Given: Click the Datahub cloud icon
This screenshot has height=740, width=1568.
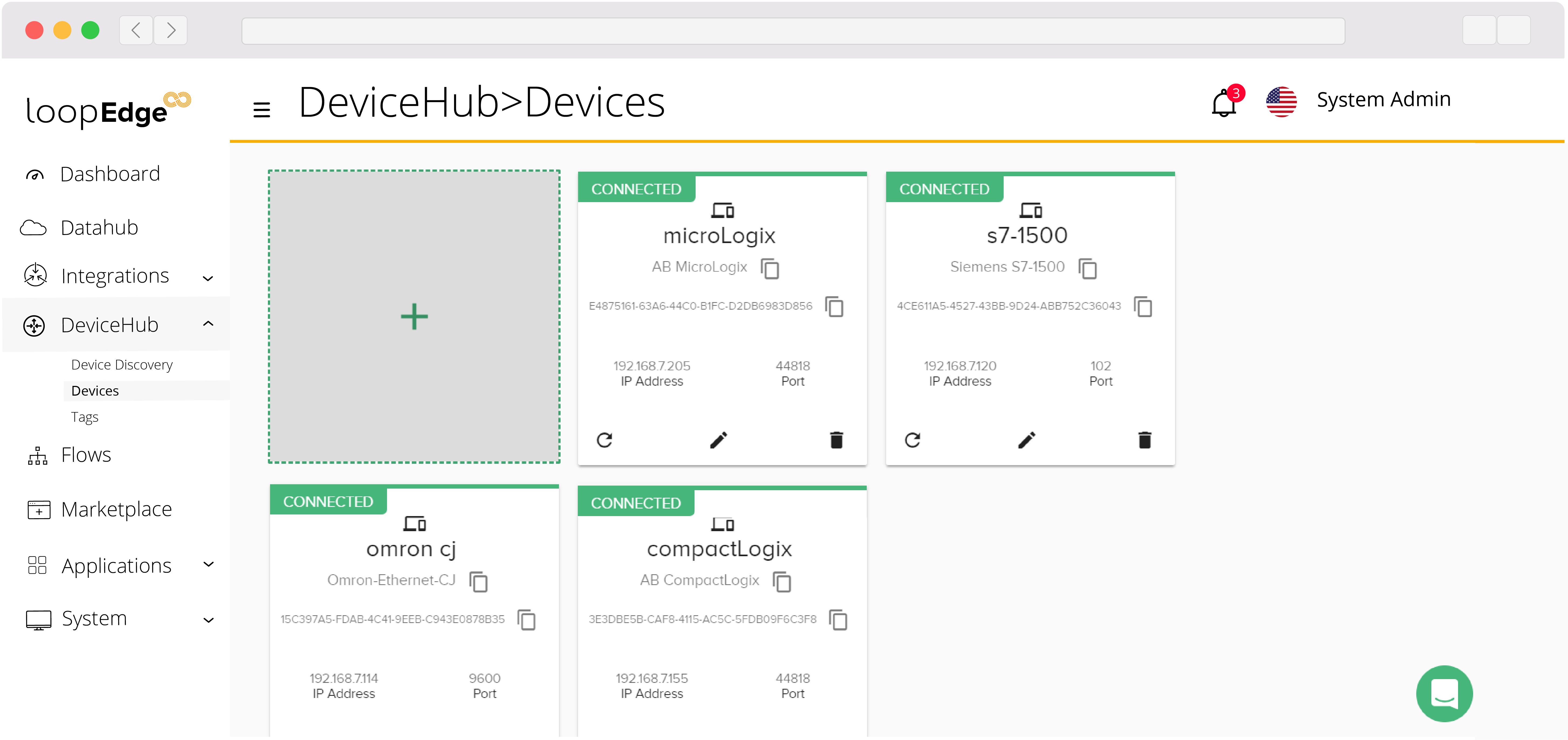Looking at the screenshot, I should coord(33,228).
